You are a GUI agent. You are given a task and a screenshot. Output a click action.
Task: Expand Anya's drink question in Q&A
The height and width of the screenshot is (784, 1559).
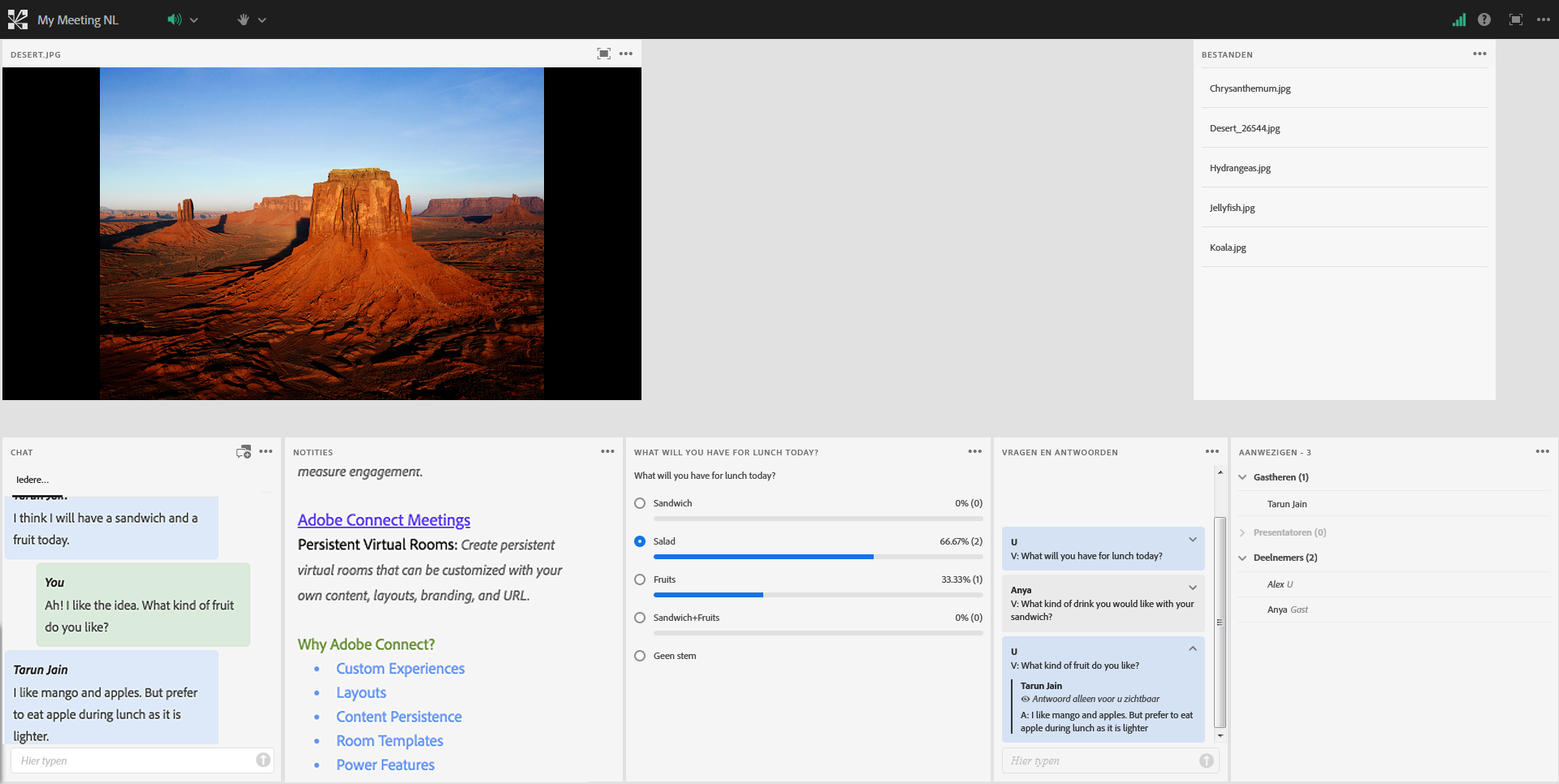tap(1193, 588)
